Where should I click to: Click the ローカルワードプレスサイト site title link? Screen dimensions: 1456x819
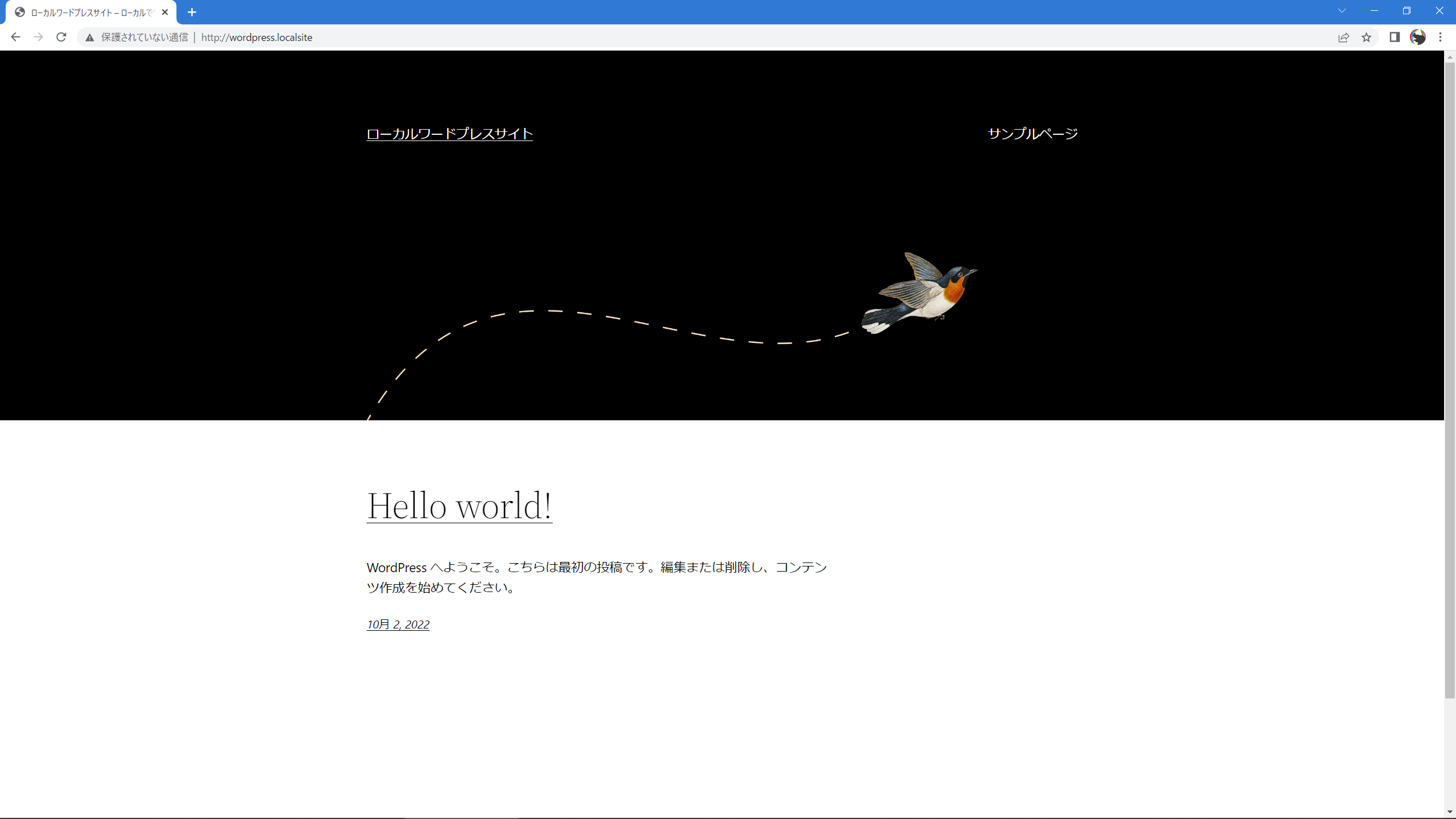point(449,134)
